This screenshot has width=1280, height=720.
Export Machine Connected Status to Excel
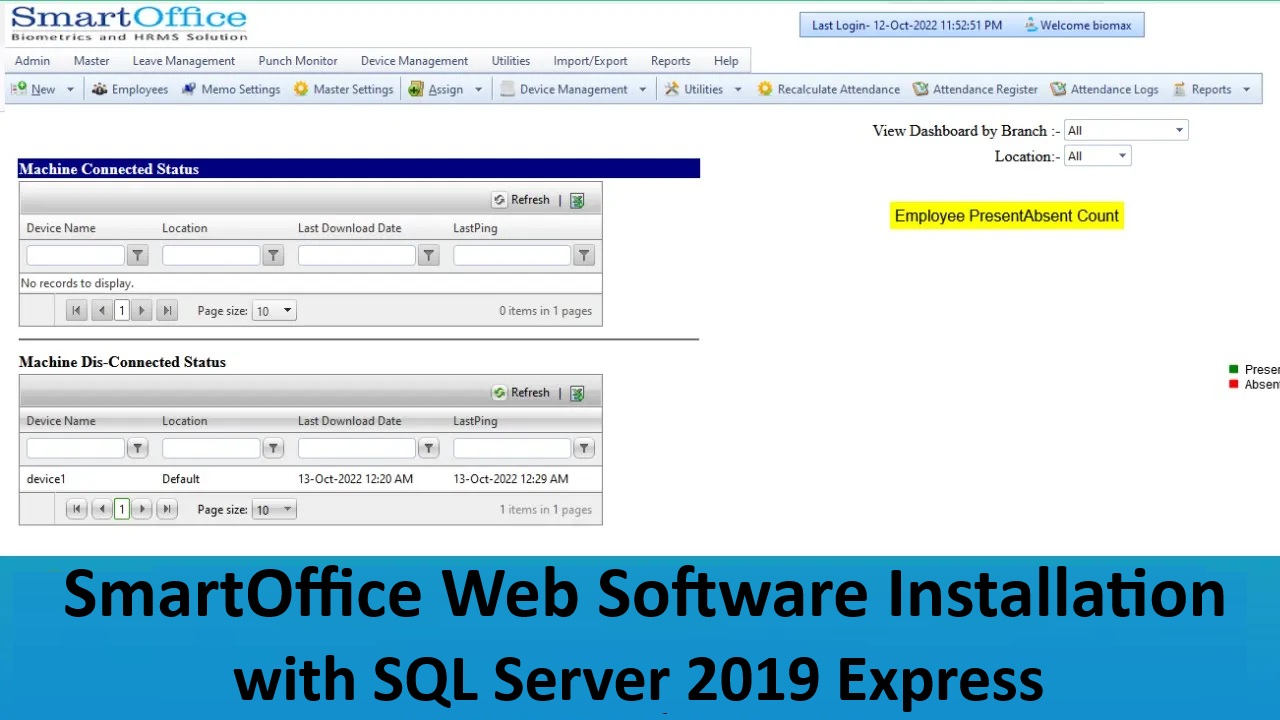pyautogui.click(x=577, y=199)
